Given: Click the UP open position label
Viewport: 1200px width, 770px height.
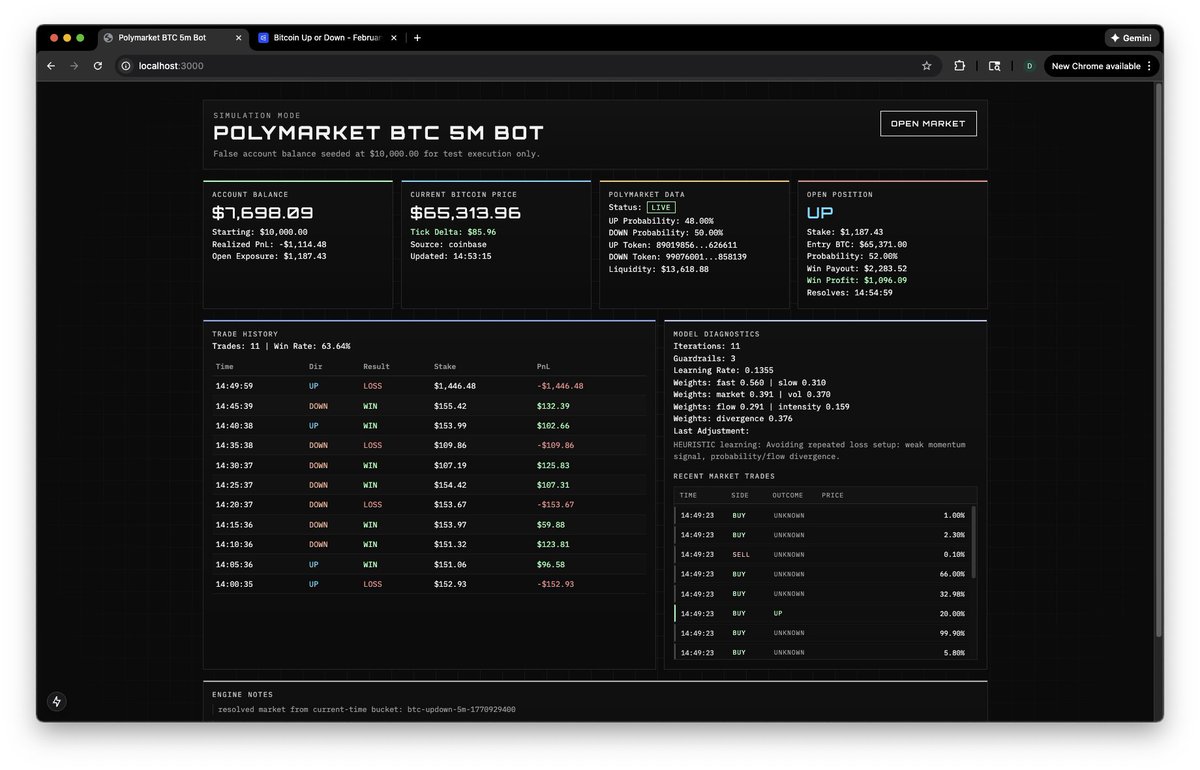Looking at the screenshot, I should click(x=820, y=213).
